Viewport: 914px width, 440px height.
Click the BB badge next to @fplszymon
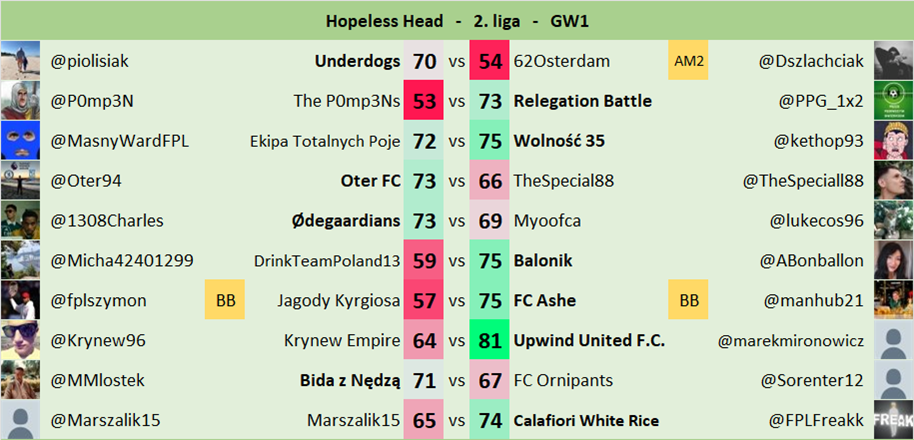[224, 301]
